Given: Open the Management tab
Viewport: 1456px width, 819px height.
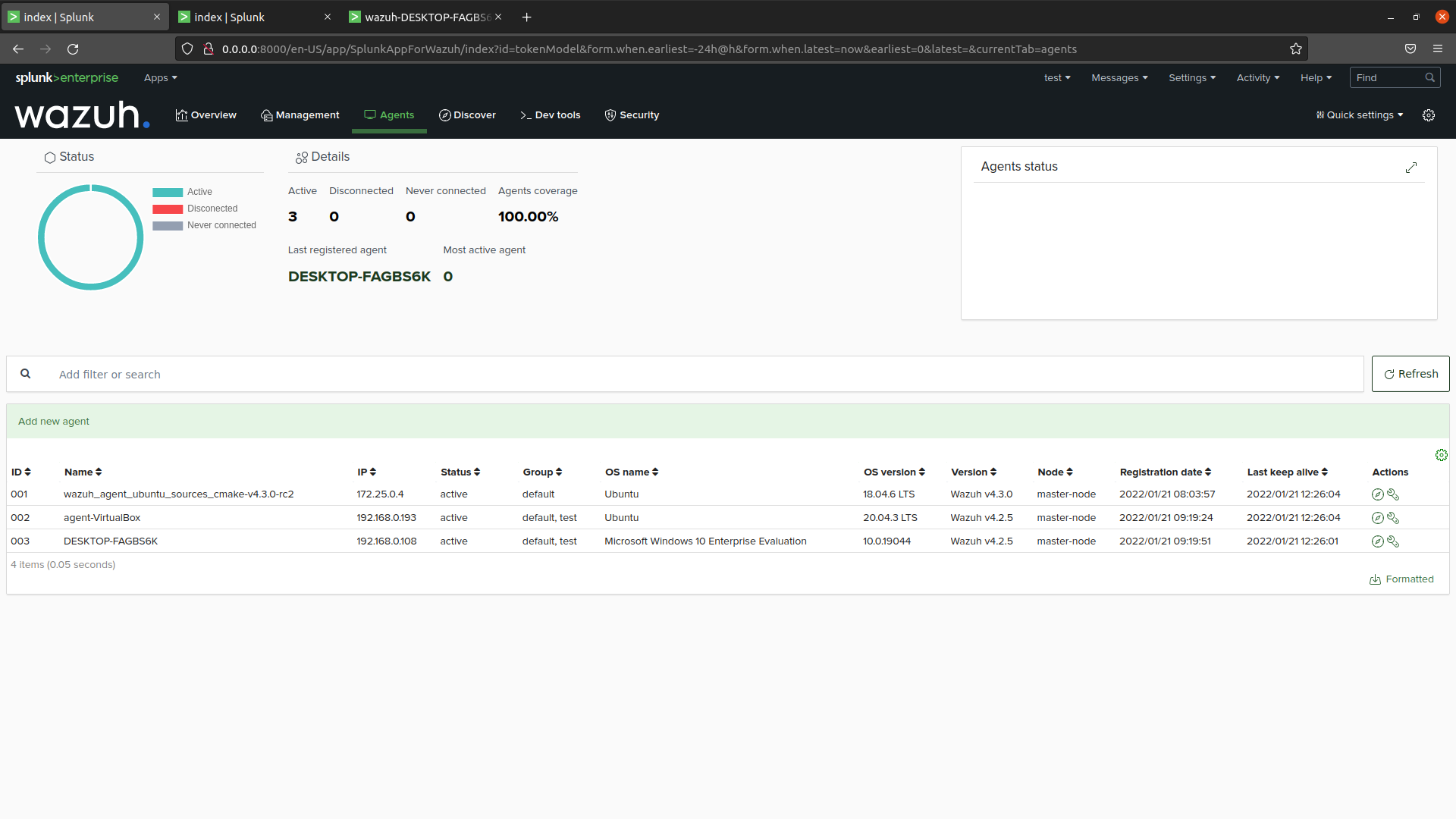Looking at the screenshot, I should pos(300,115).
